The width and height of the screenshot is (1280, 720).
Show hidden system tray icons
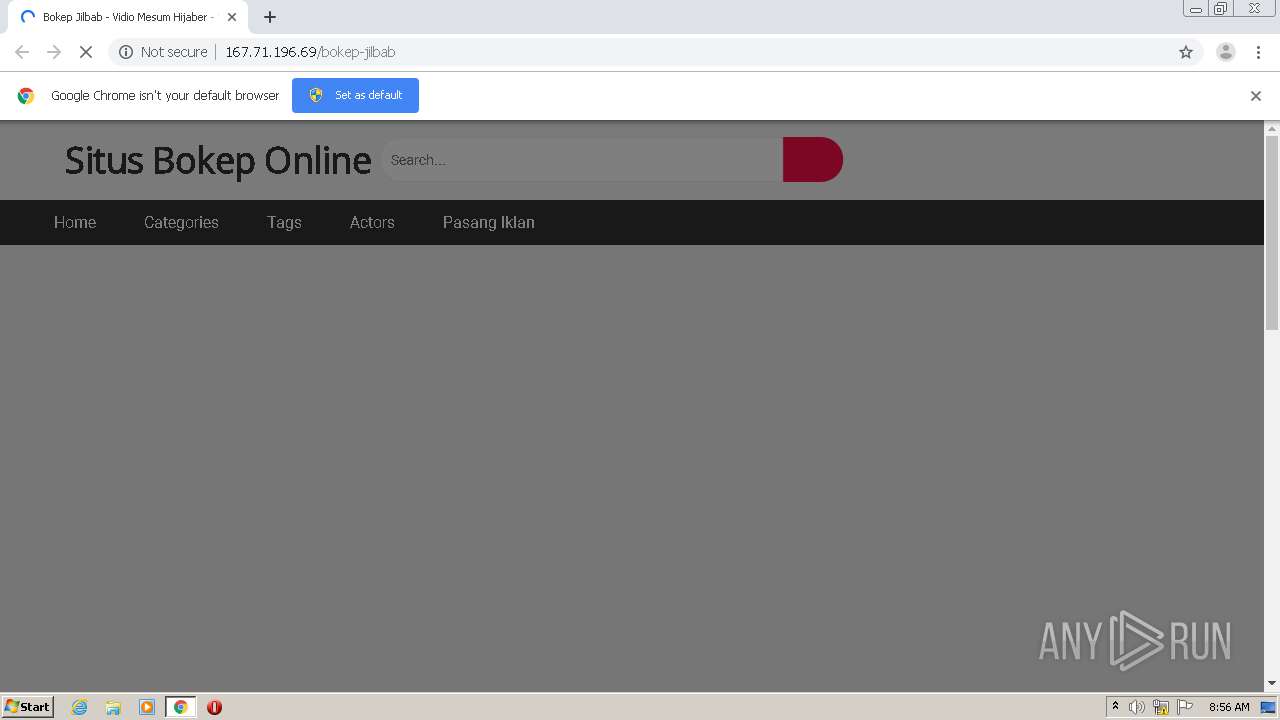point(1115,707)
